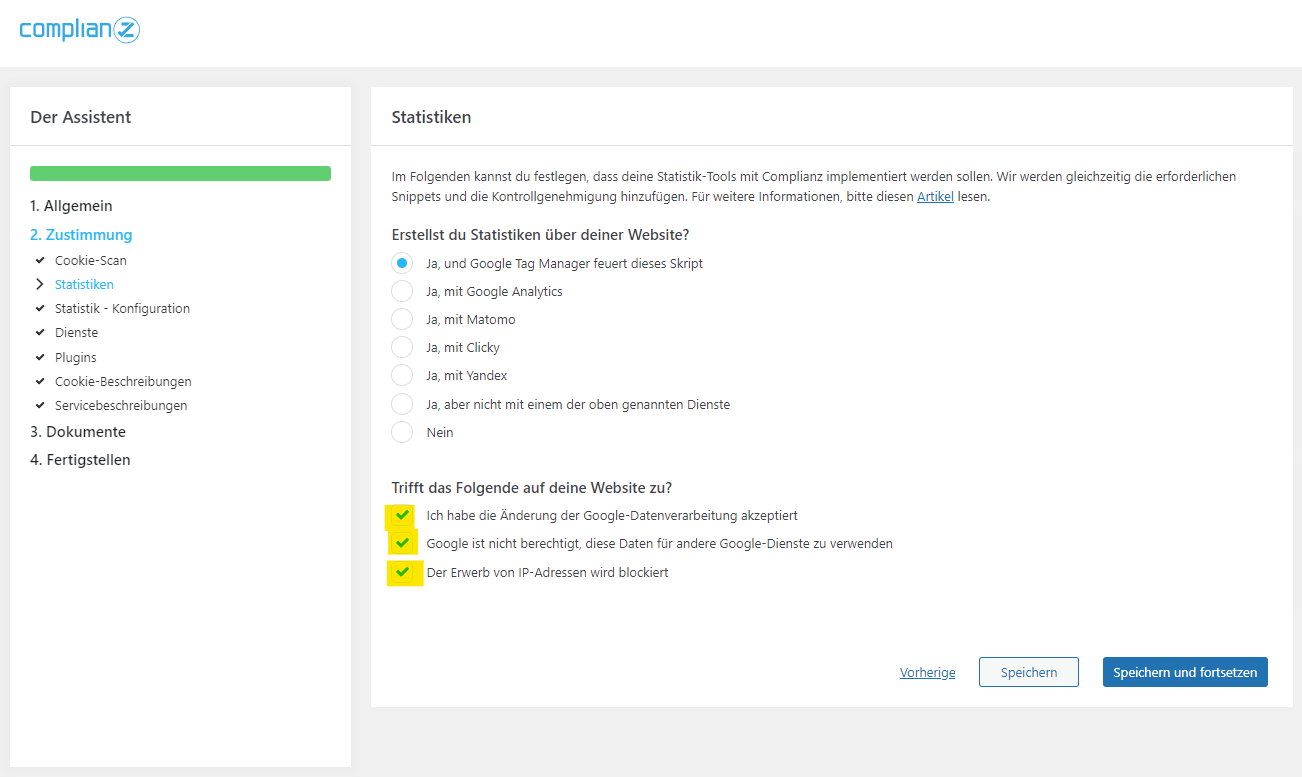Open 'Statistik - Konfiguration' step
This screenshot has height=777, width=1302.
(122, 308)
